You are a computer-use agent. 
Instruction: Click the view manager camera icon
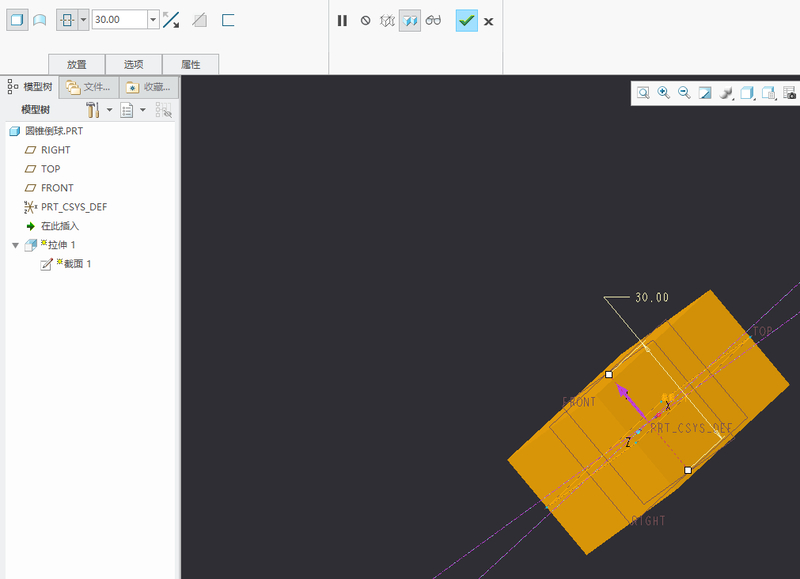point(789,93)
